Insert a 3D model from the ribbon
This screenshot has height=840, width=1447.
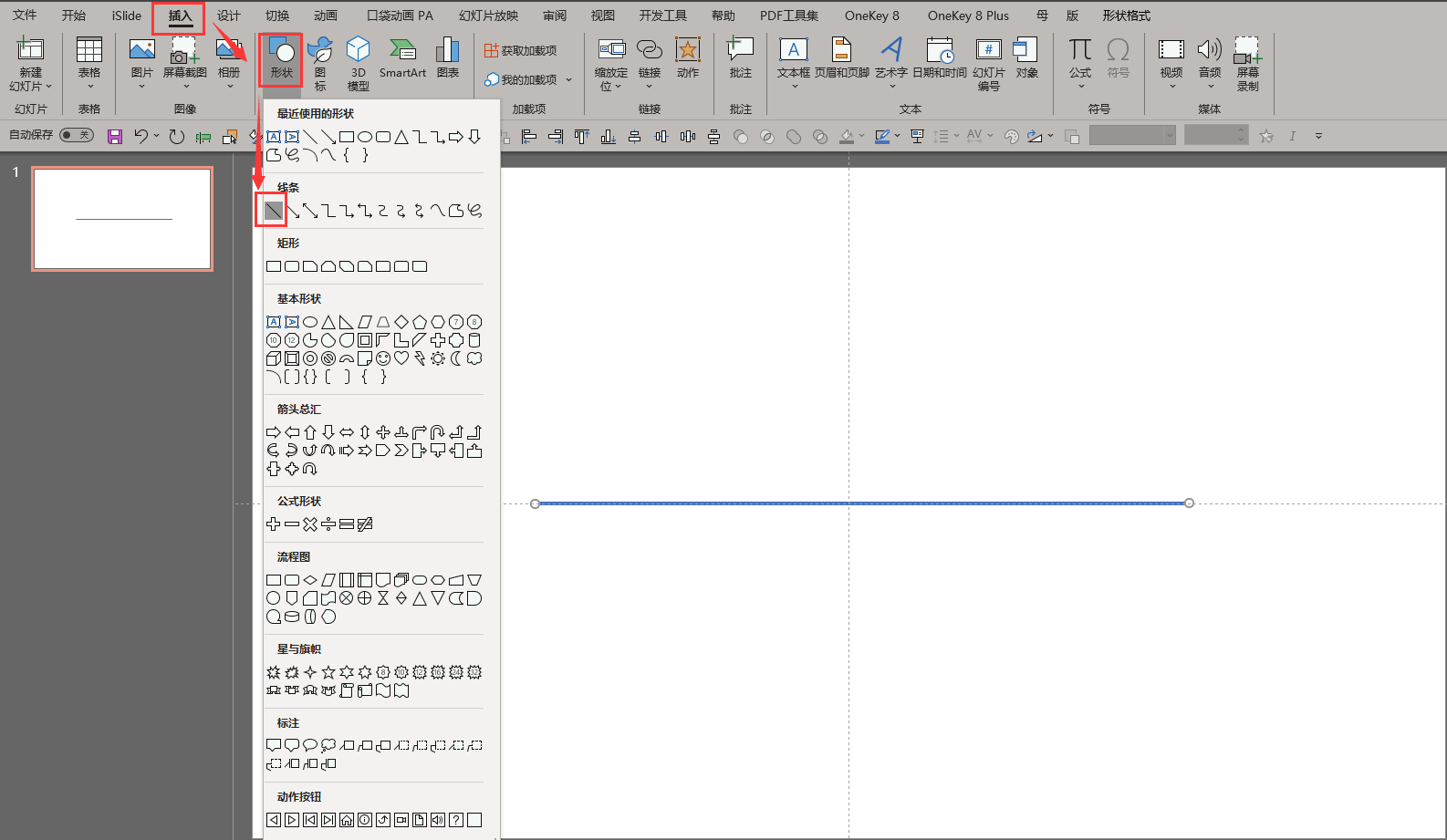point(359,64)
